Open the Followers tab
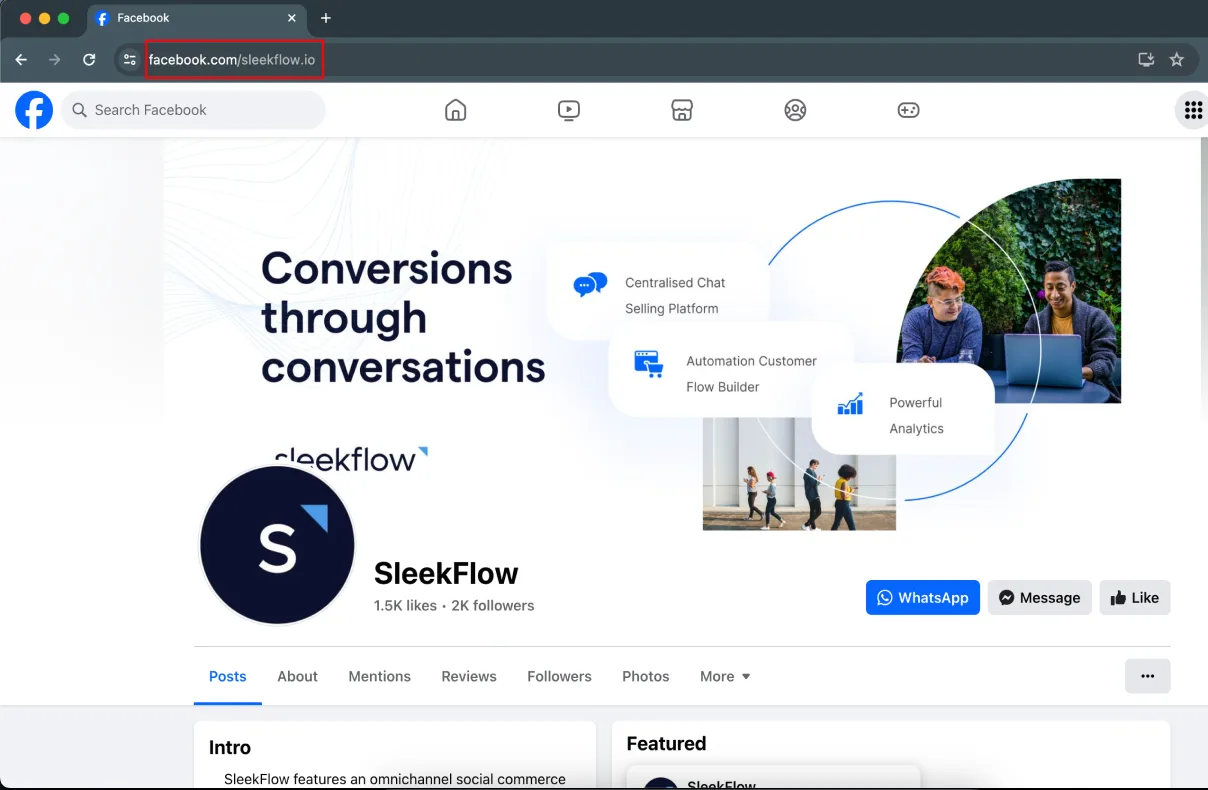This screenshot has height=790, width=1208. pos(559,676)
